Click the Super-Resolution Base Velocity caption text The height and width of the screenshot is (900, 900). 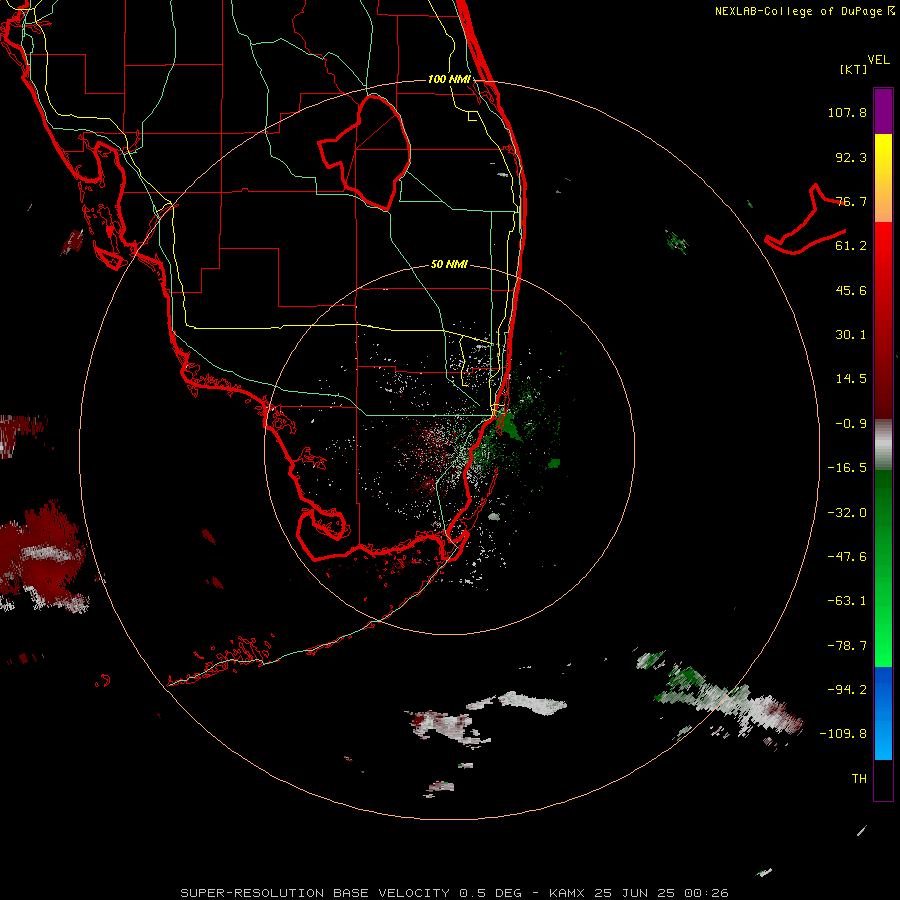455,893
